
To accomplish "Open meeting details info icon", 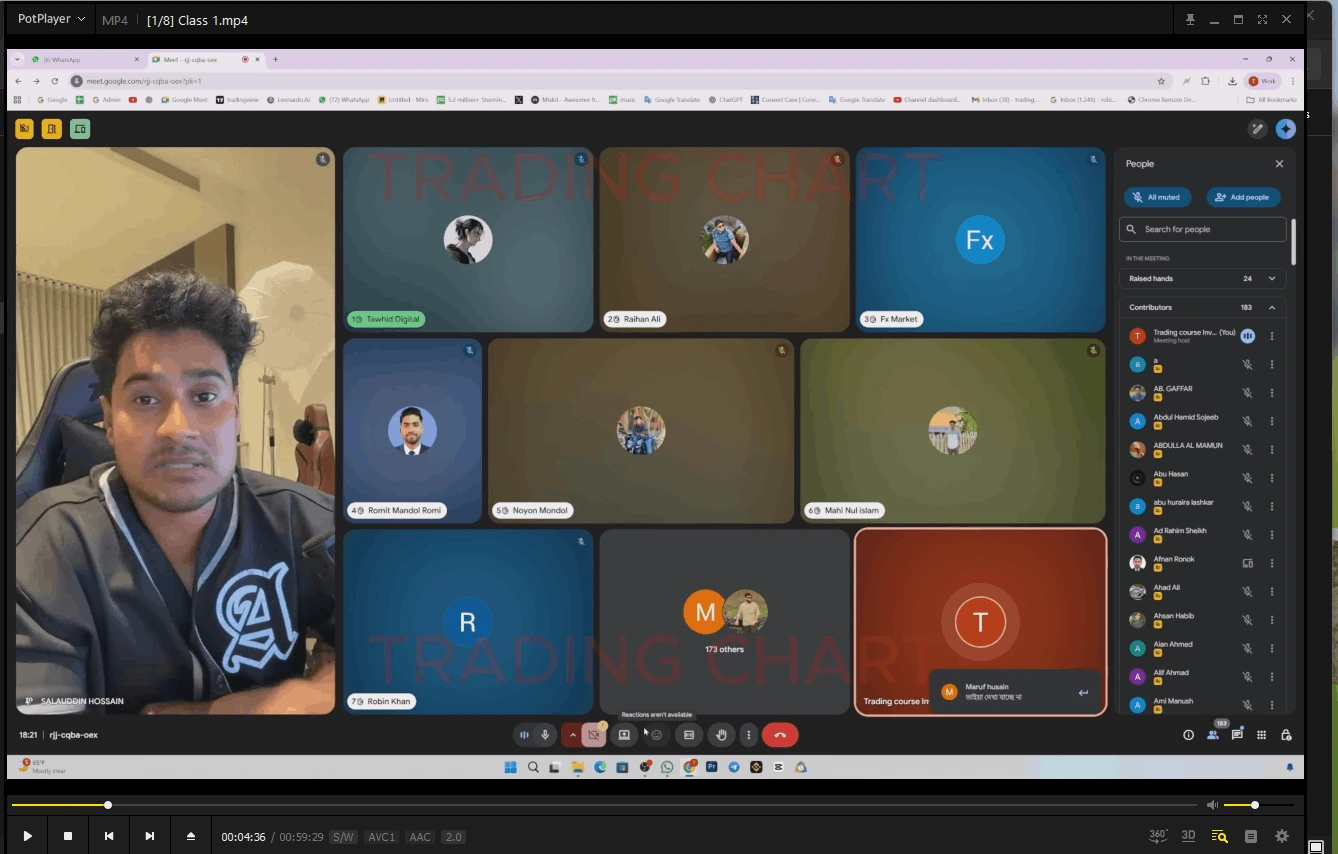I will click(1188, 735).
